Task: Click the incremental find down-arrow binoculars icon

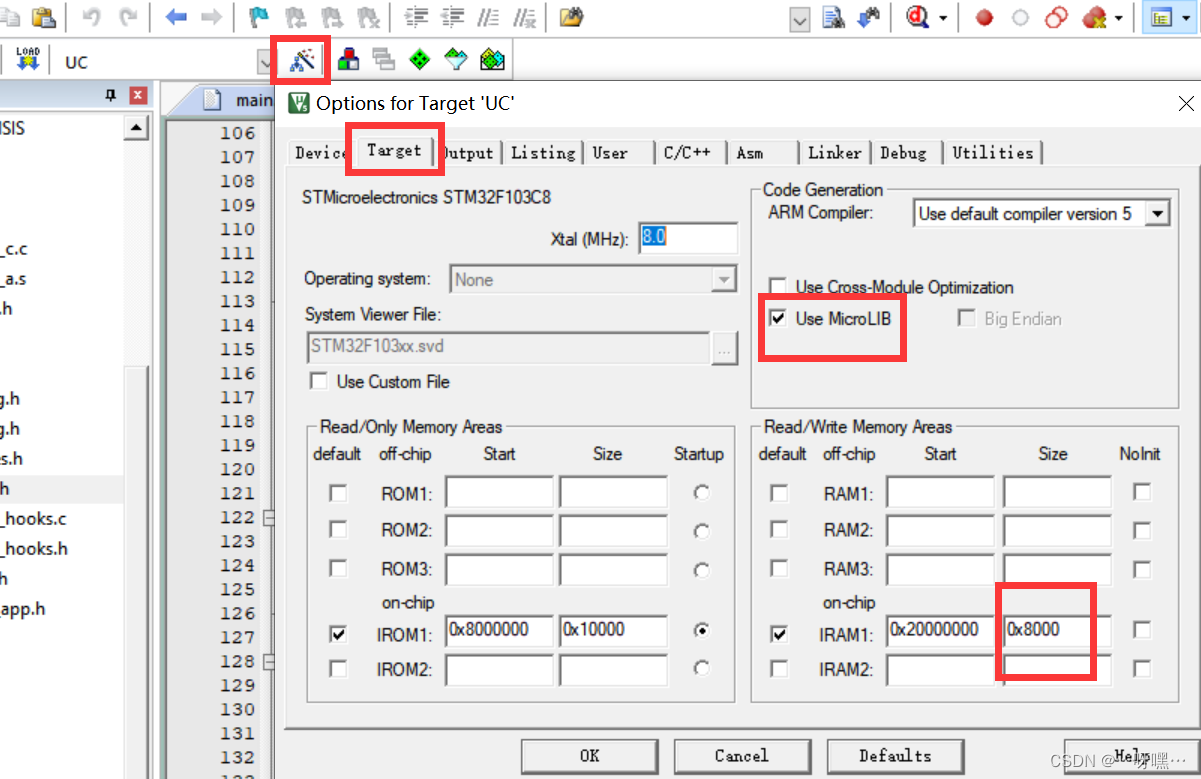Action: 868,17
